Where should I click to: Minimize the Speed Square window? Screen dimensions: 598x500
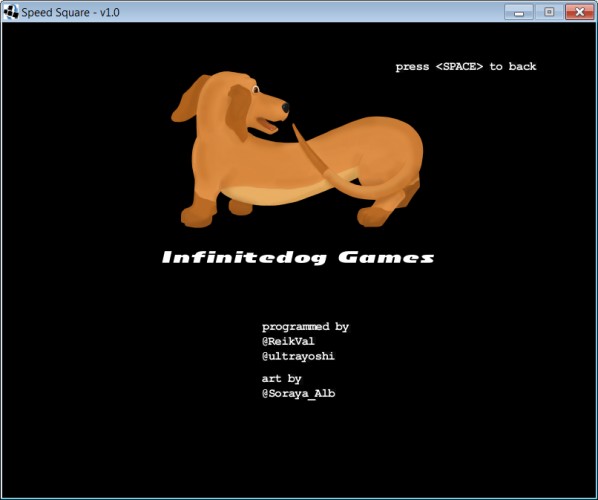pos(518,12)
